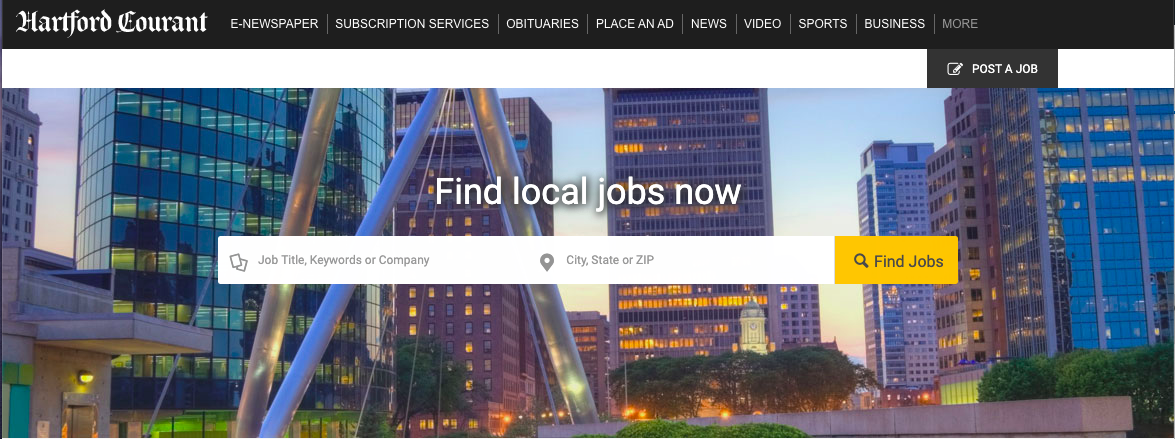Focus the Job Title, Keywords or Company field
The image size is (1175, 439).
click(375, 261)
